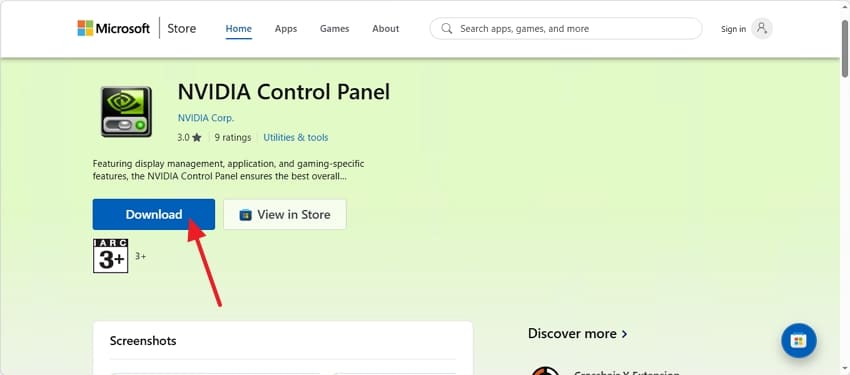Click the Sign in link
Image resolution: width=850 pixels, height=375 pixels.
733,29
